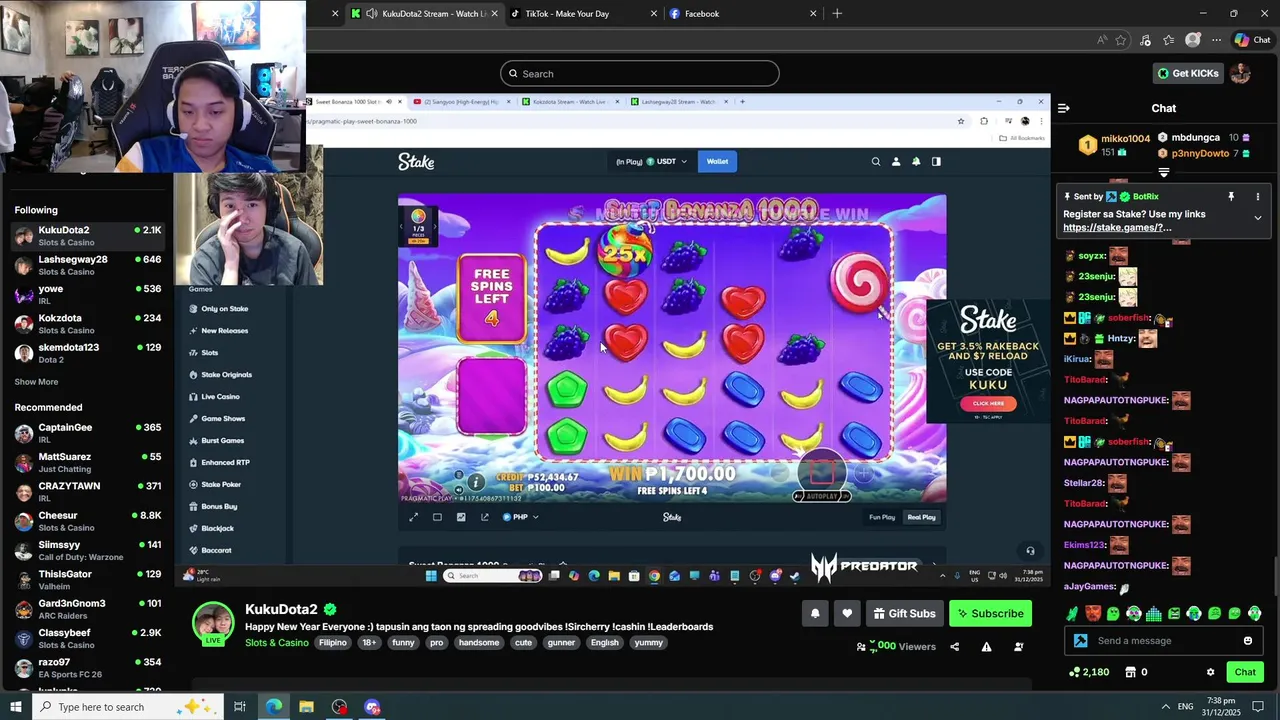Open Task View on the Windows taskbar
Image resolution: width=1280 pixels, height=720 pixels.
click(x=240, y=707)
